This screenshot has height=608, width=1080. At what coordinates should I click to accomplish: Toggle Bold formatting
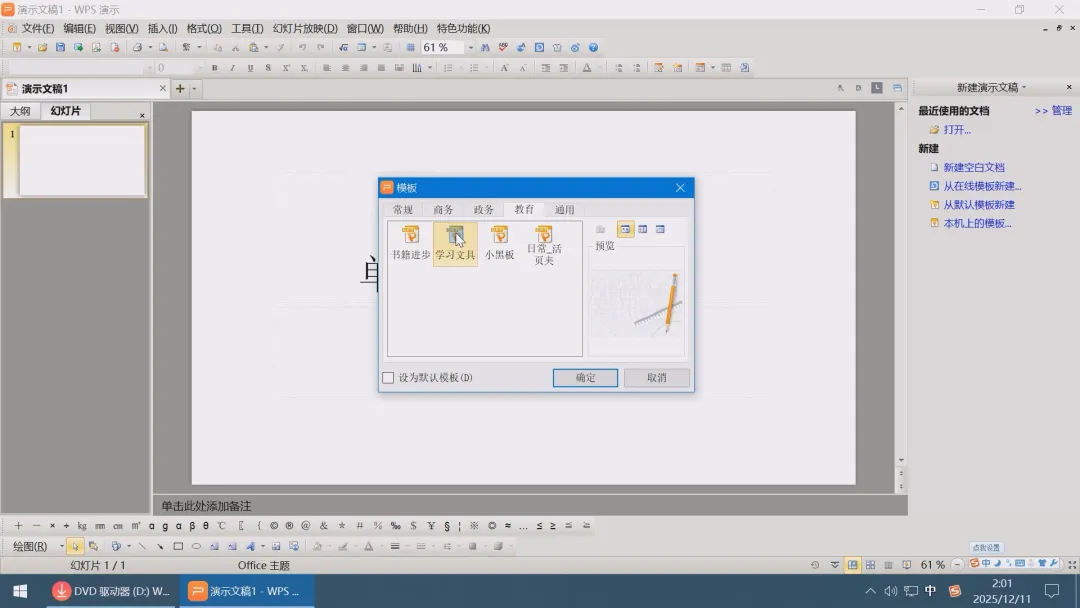[214, 67]
